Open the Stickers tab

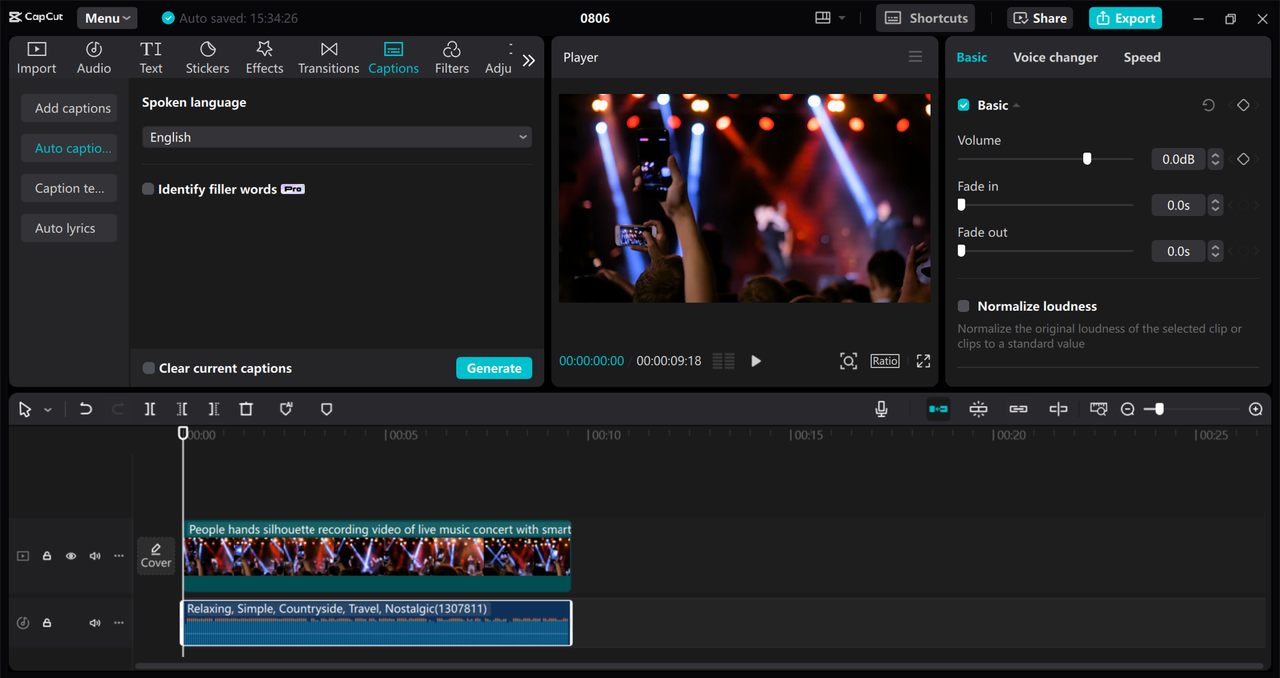click(207, 58)
